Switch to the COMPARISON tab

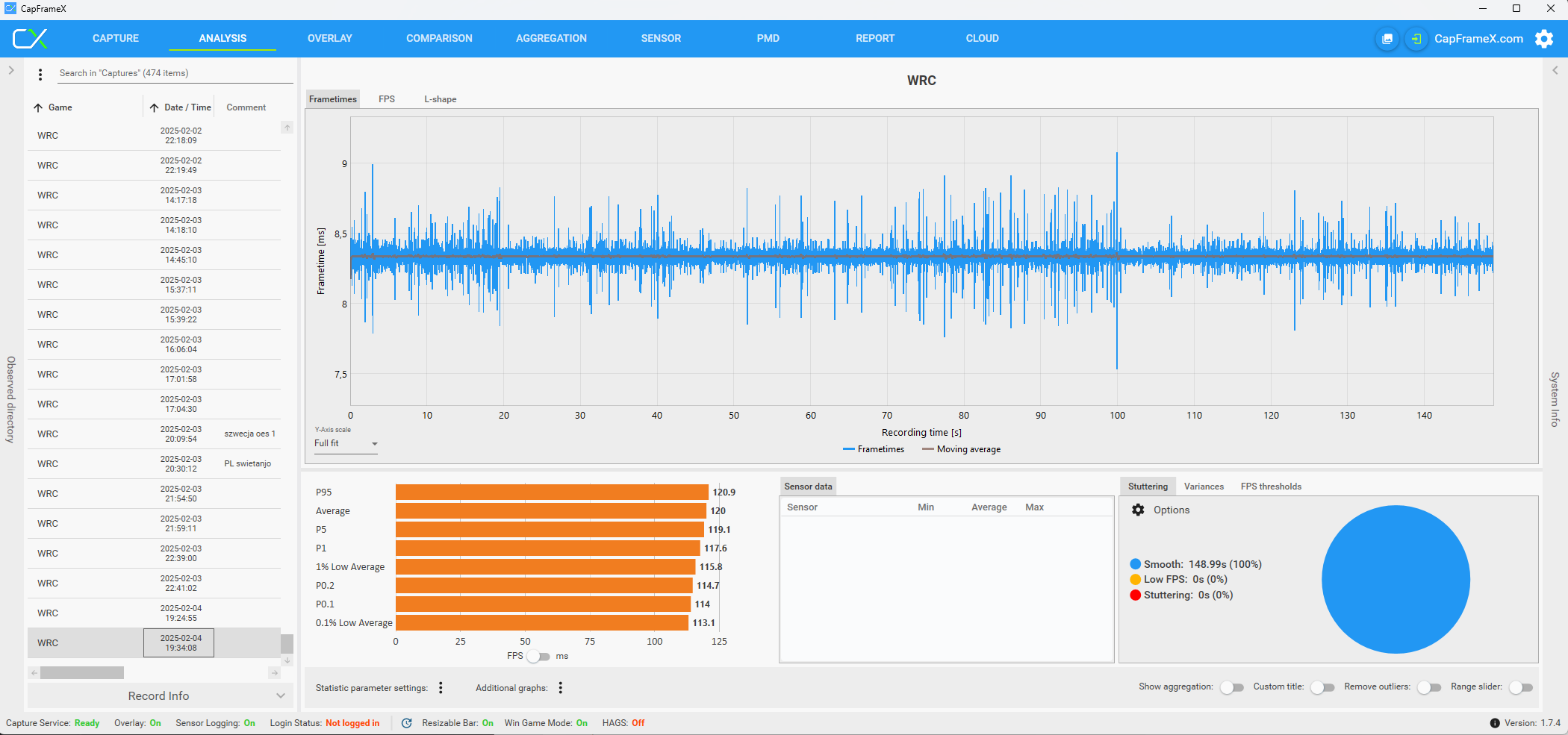click(439, 38)
